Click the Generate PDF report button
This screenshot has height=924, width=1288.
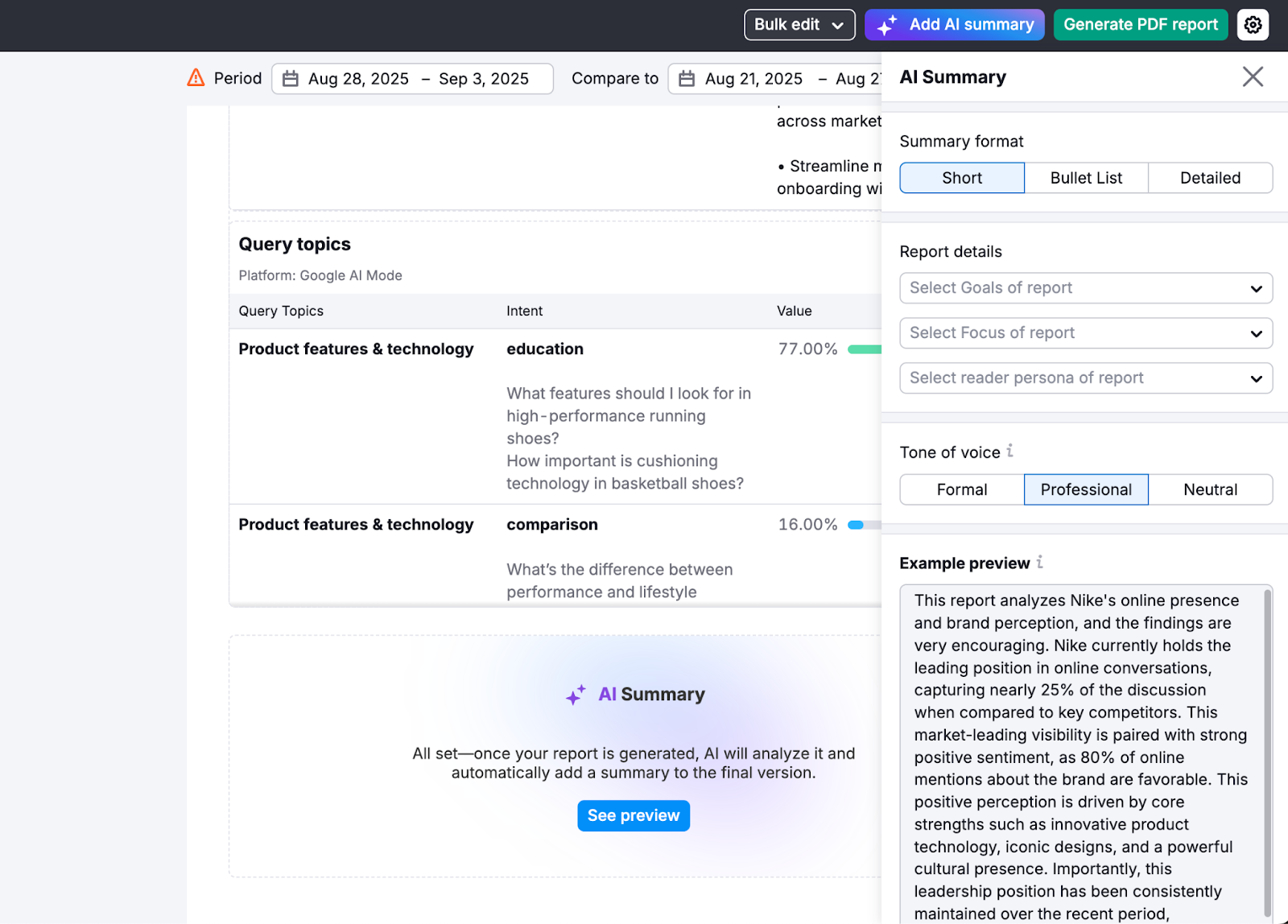coord(1140,24)
